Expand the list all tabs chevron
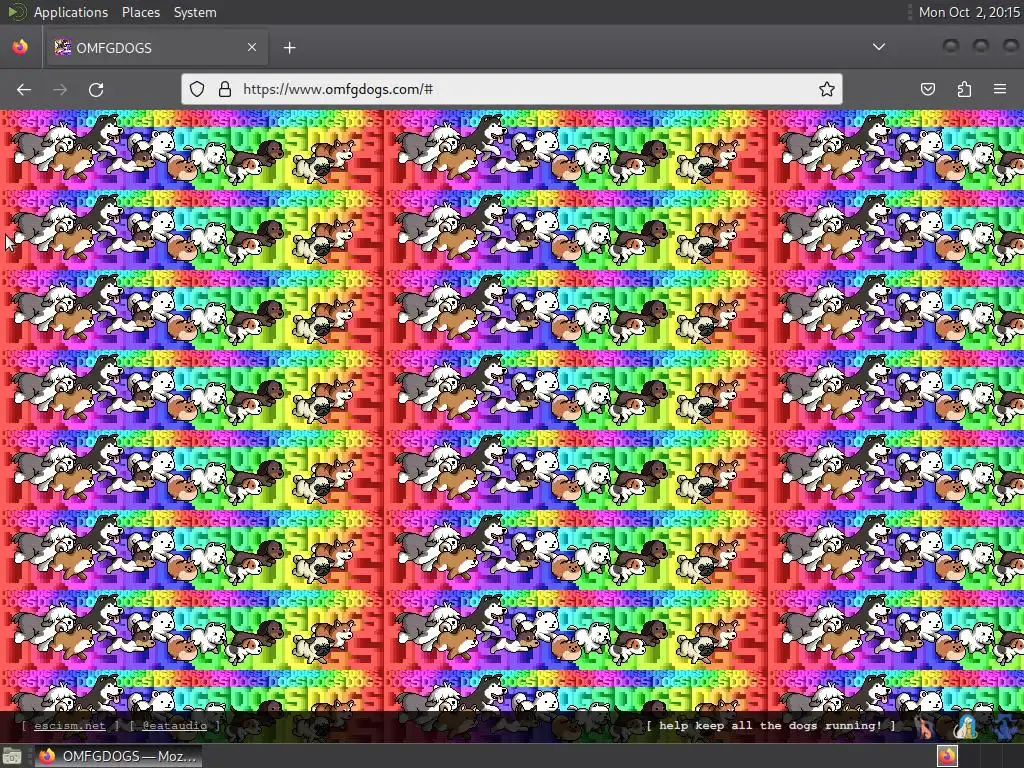The width and height of the screenshot is (1024, 768). click(x=879, y=47)
